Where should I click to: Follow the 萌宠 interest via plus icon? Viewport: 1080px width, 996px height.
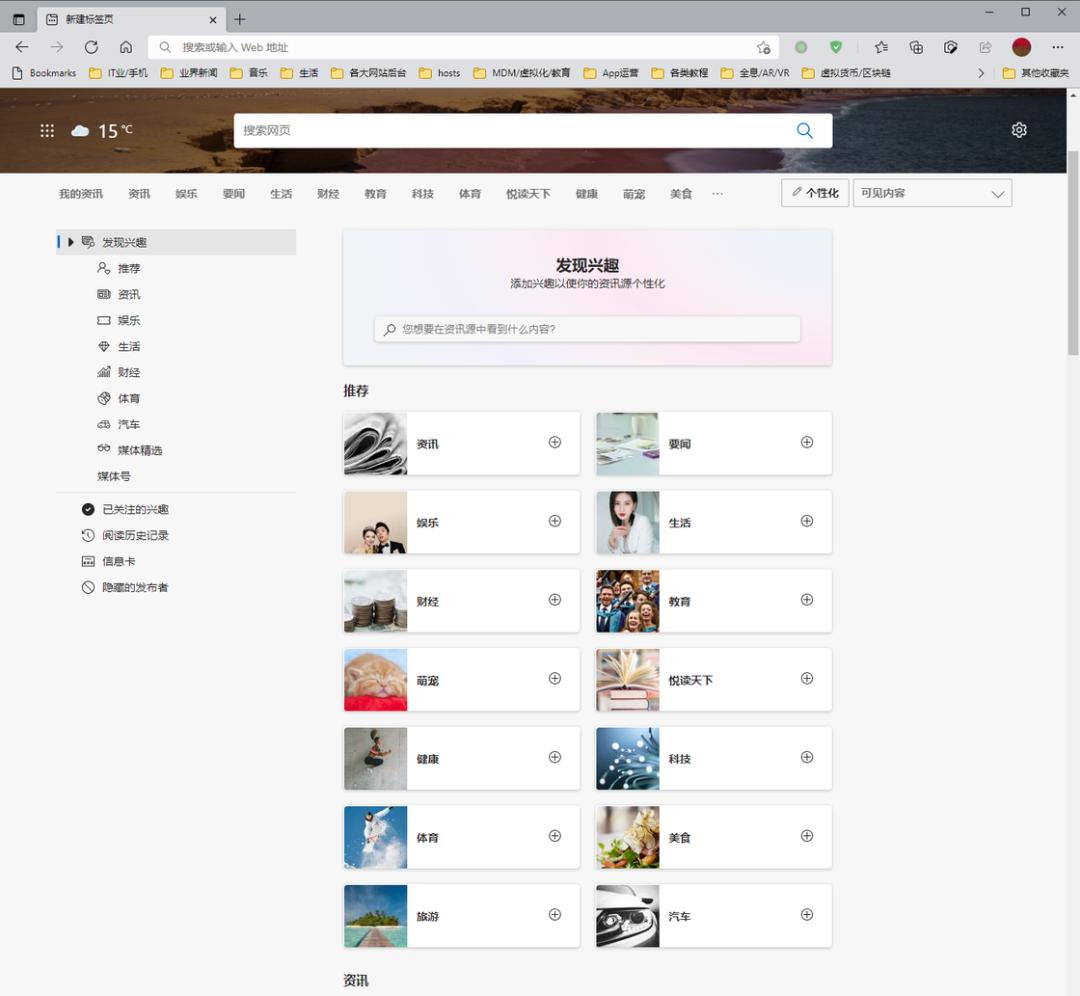point(555,678)
